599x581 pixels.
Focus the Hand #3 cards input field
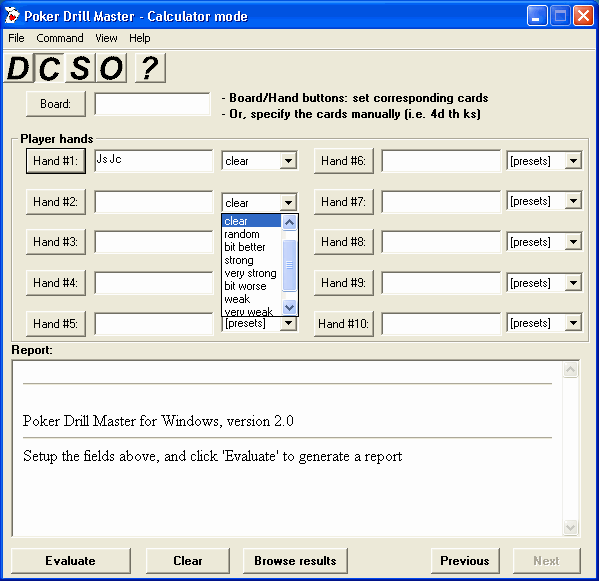pos(154,241)
